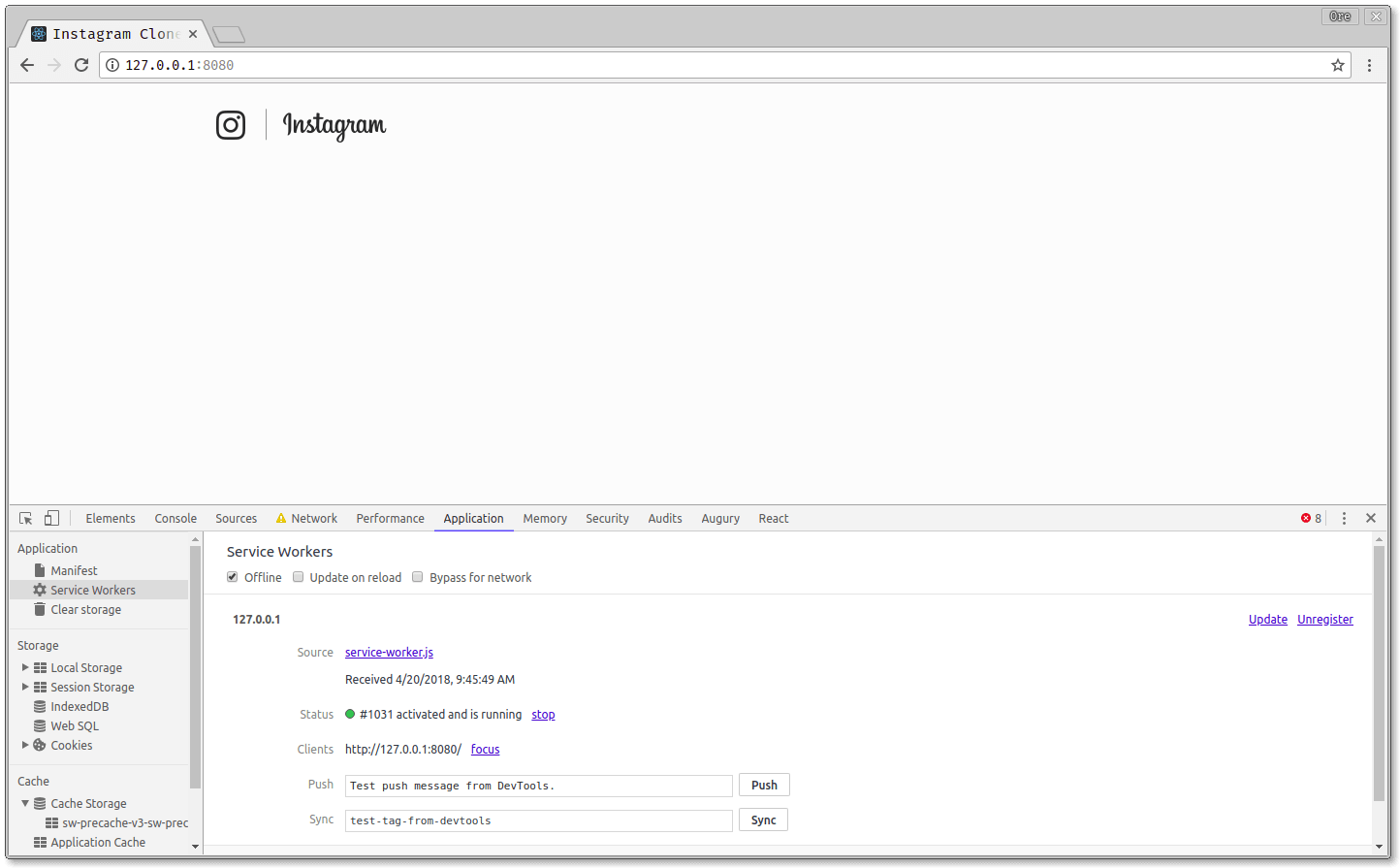
Task: Open service-worker.js source link
Action: point(389,653)
